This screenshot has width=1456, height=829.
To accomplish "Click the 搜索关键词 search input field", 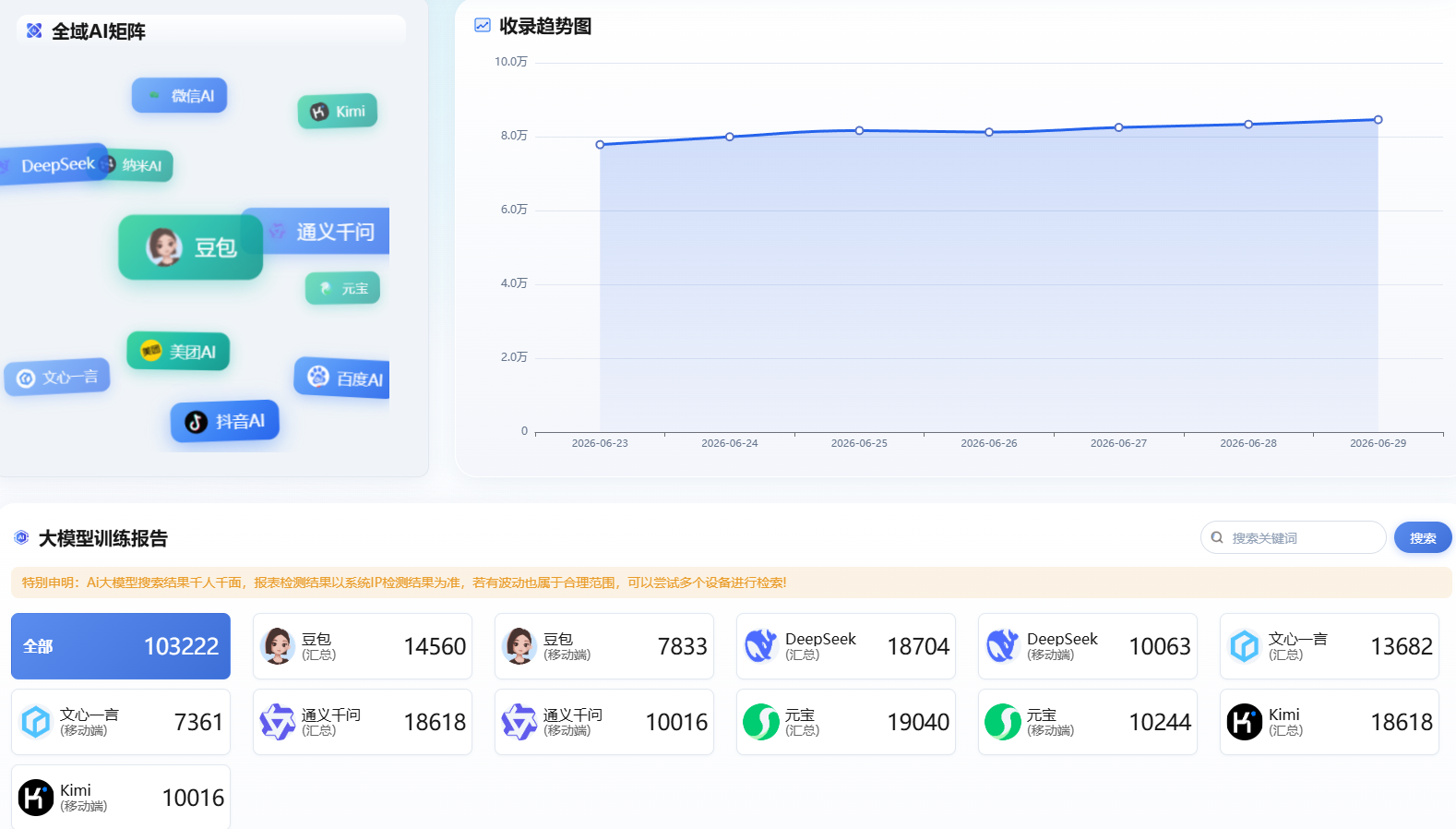I will [x=1294, y=537].
